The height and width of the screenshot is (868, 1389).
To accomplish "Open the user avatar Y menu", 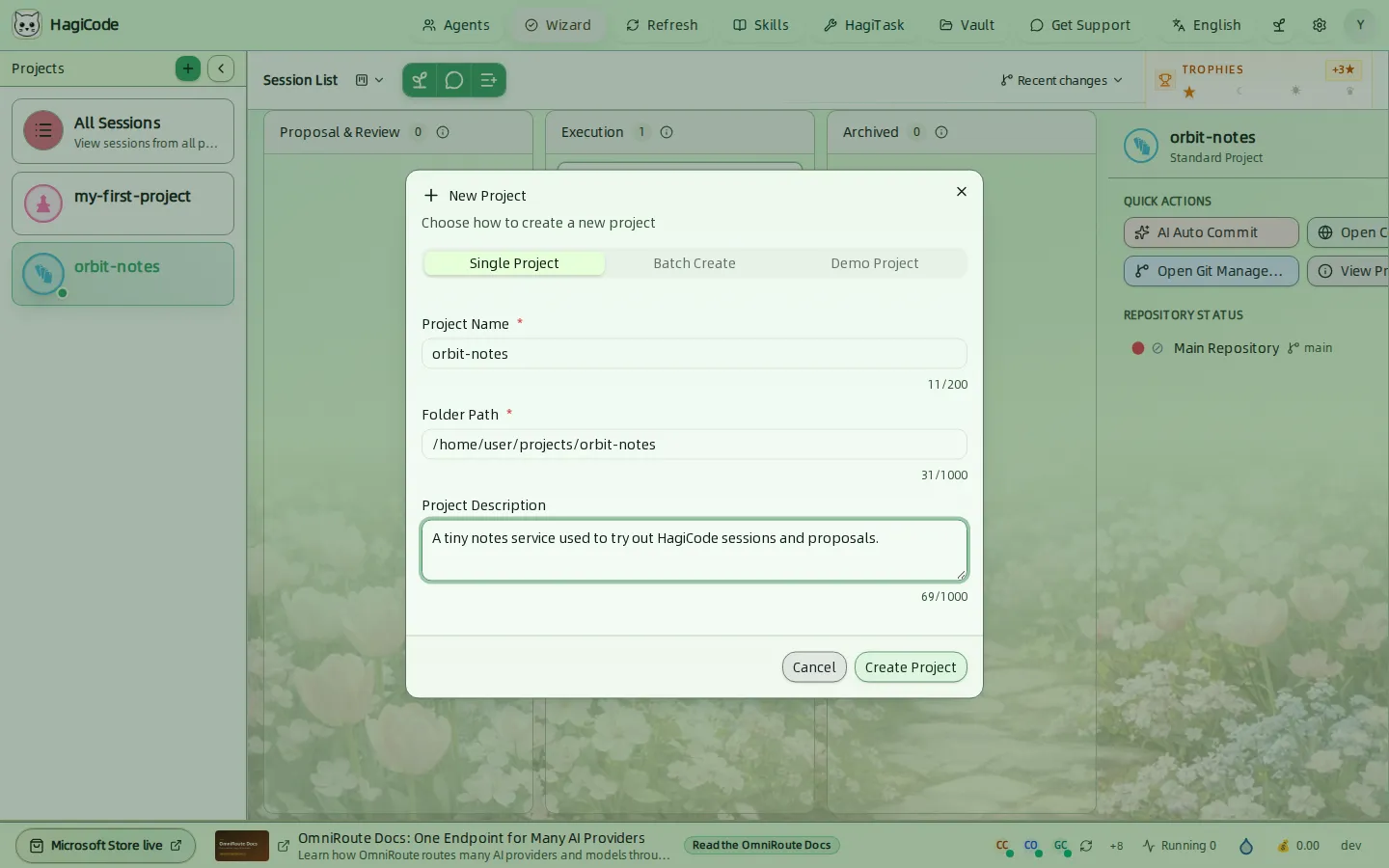I will pos(1360,25).
